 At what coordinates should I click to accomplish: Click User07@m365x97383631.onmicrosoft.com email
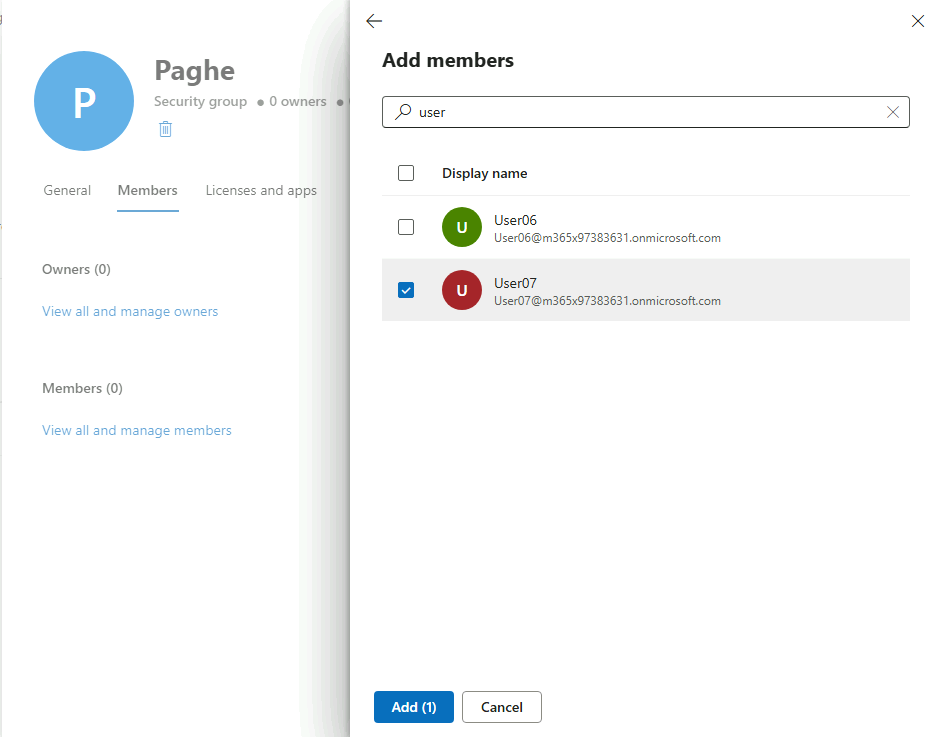pos(607,301)
